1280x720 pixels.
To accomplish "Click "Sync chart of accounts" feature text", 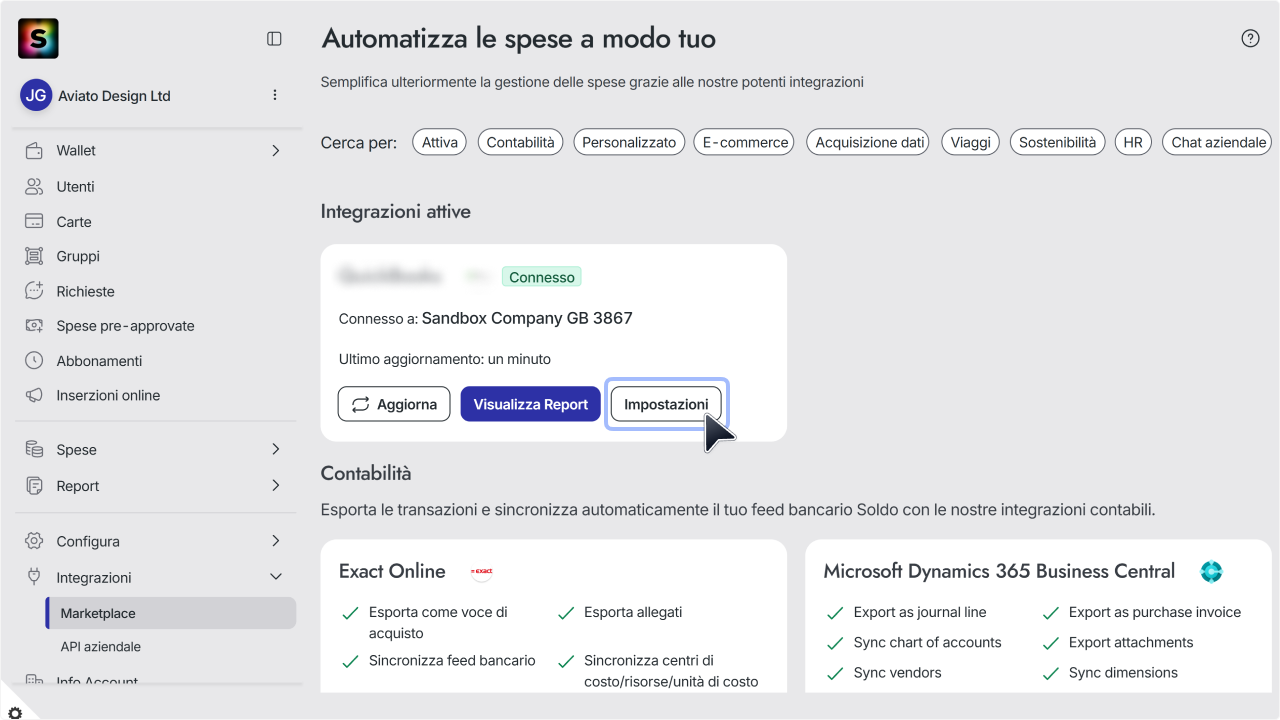I will 927,642.
